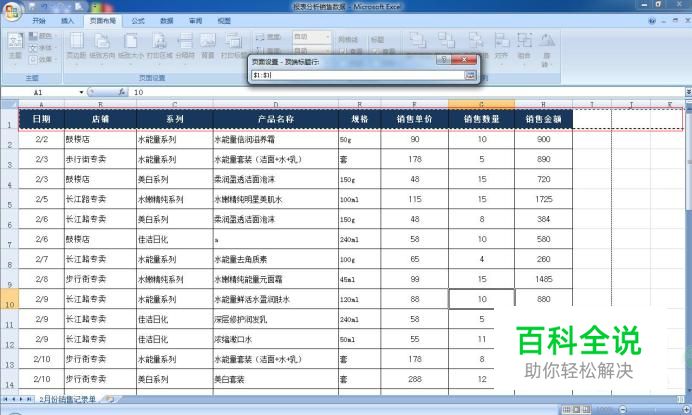Click the Save icon in quick access toolbar

tap(32, 6)
